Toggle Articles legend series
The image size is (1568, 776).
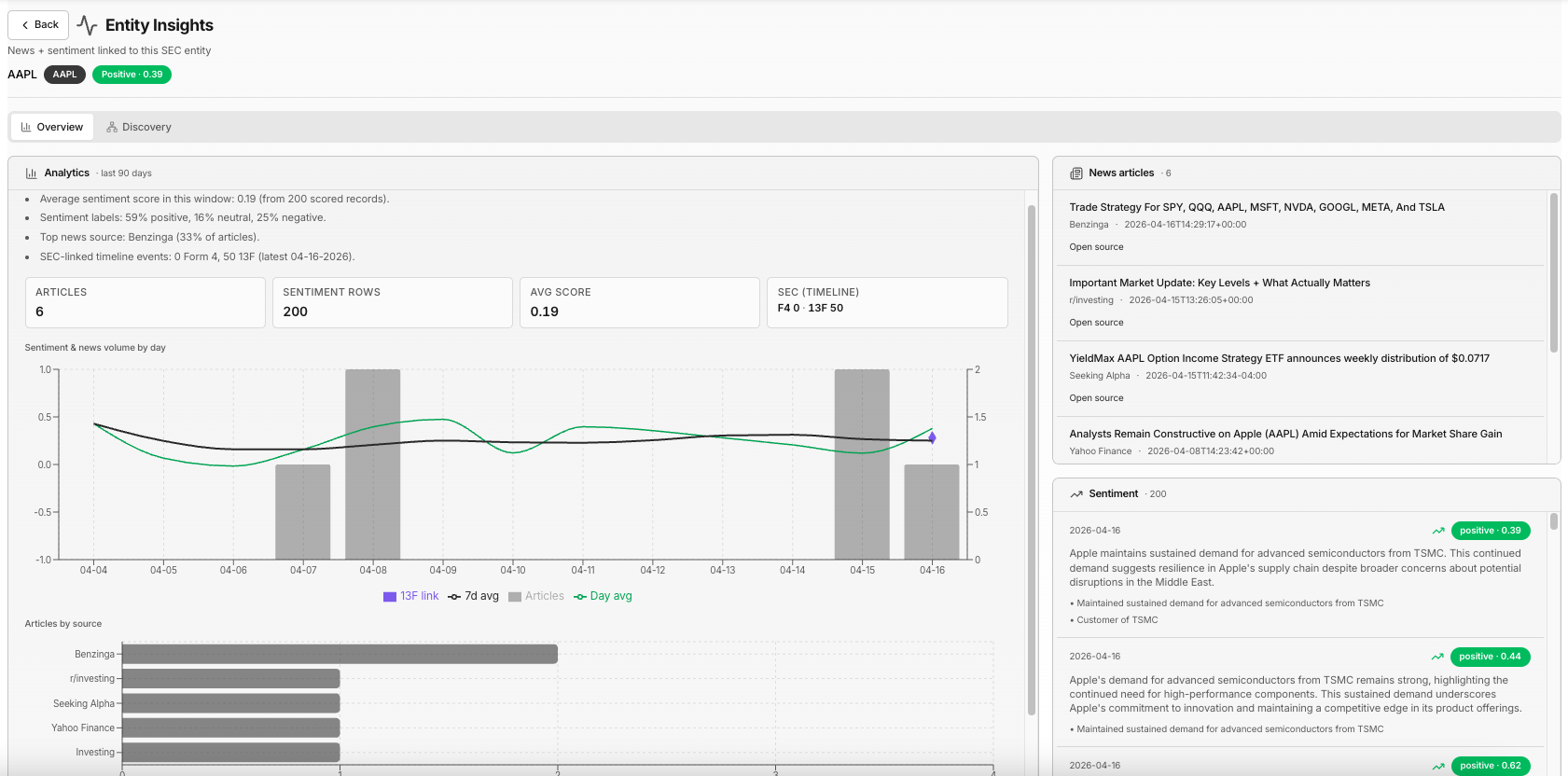[536, 596]
